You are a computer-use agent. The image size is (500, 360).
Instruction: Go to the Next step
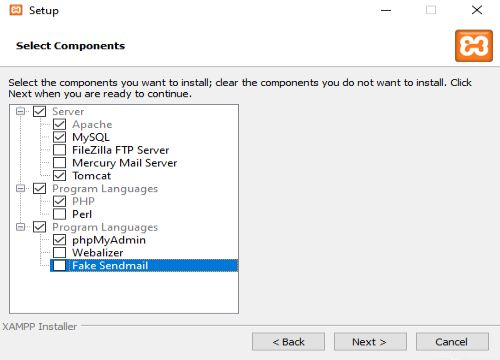[x=370, y=342]
